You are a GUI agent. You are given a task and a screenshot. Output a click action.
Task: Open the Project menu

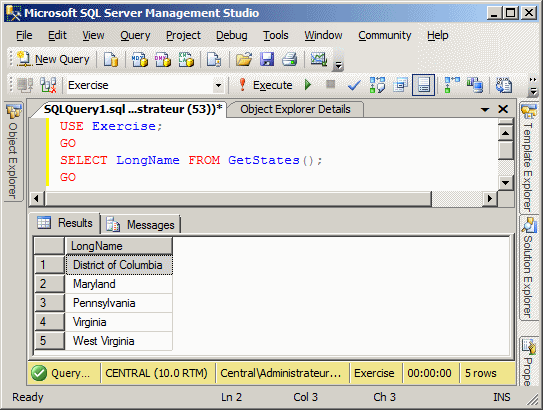pyautogui.click(x=183, y=35)
